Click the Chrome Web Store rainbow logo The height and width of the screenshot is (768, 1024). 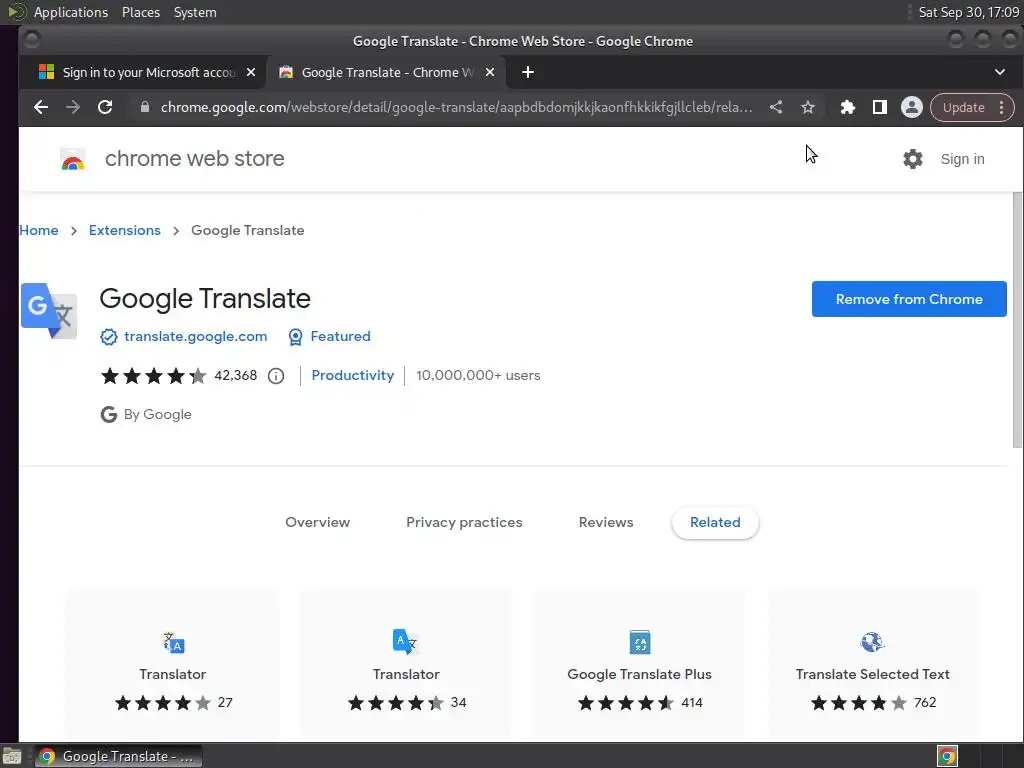coord(72,159)
